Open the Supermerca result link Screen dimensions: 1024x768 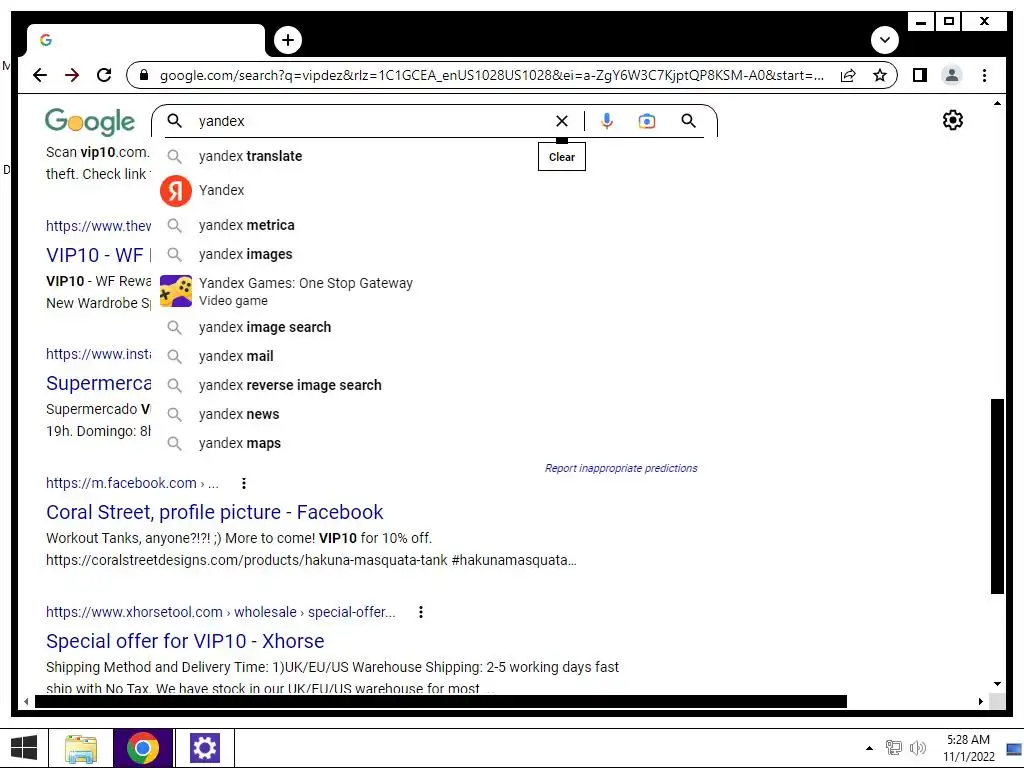coord(98,383)
